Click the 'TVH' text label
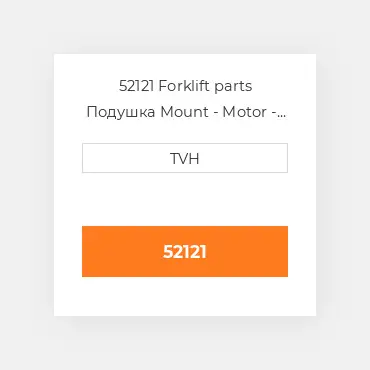370x370 pixels. click(185, 158)
